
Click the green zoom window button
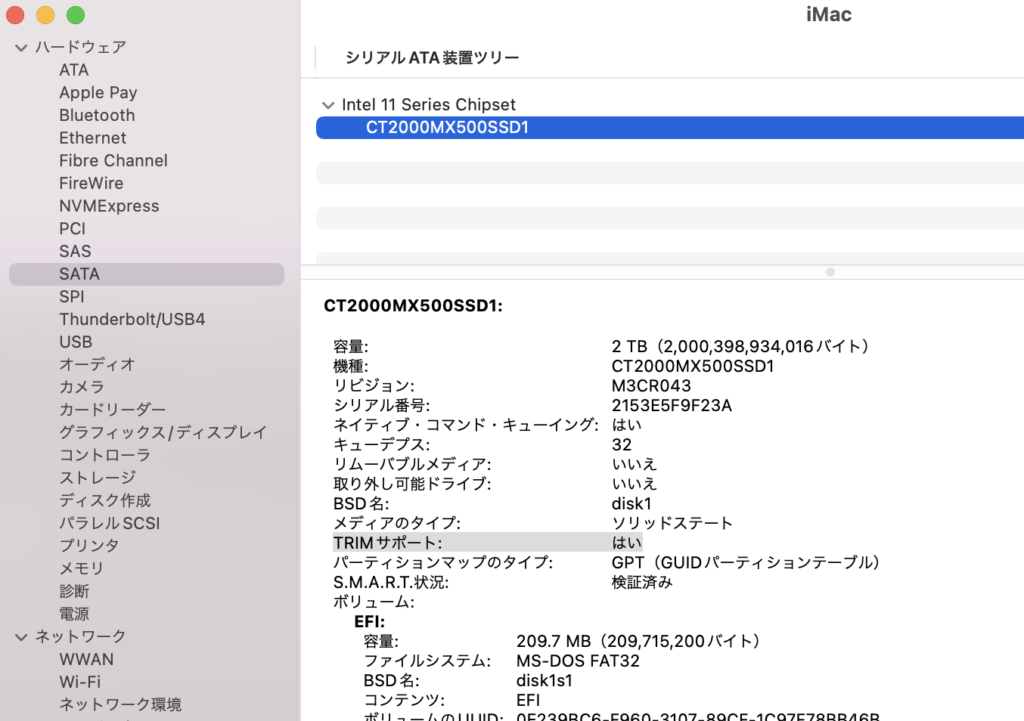coord(76,14)
